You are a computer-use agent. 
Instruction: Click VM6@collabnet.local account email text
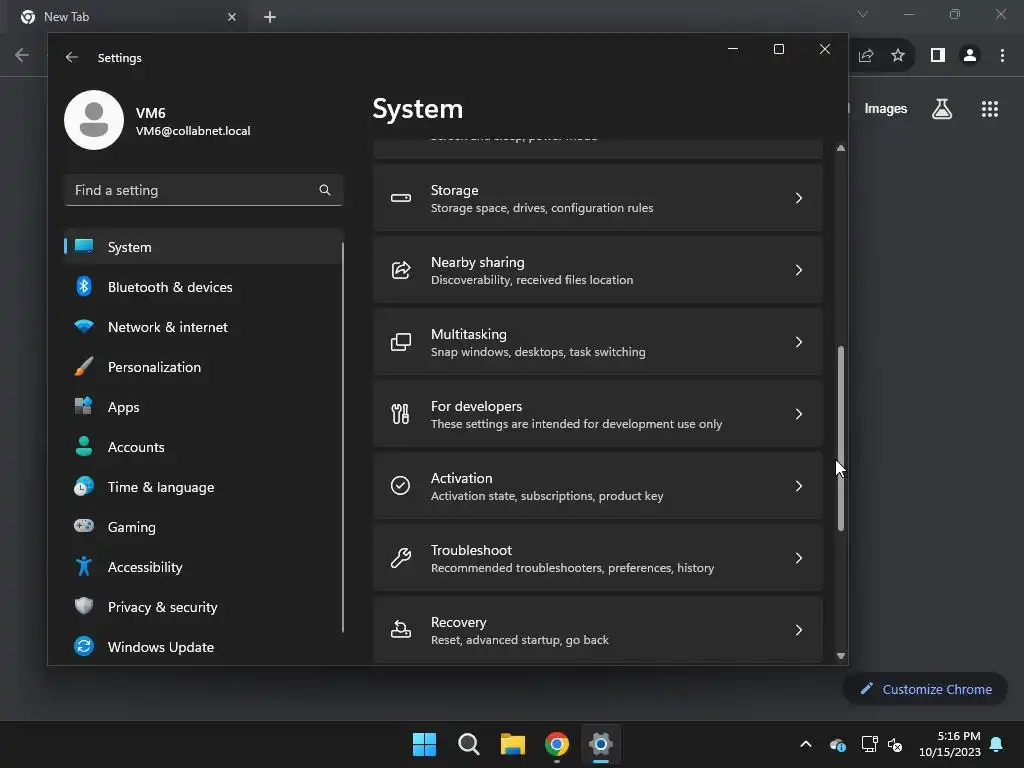pyautogui.click(x=193, y=131)
